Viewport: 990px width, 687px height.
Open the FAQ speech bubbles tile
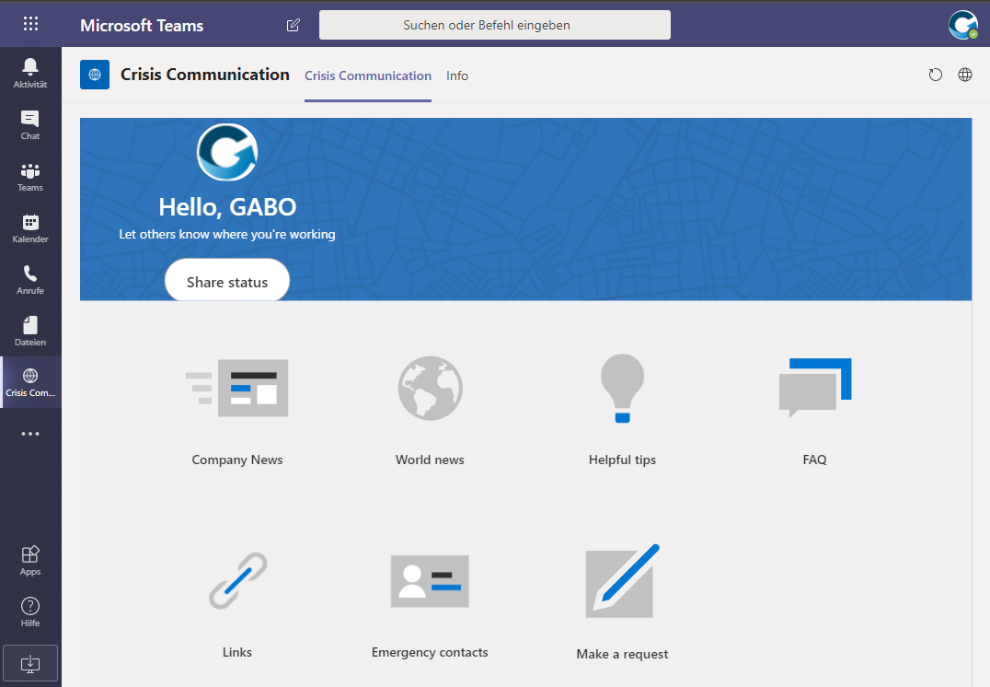814,388
